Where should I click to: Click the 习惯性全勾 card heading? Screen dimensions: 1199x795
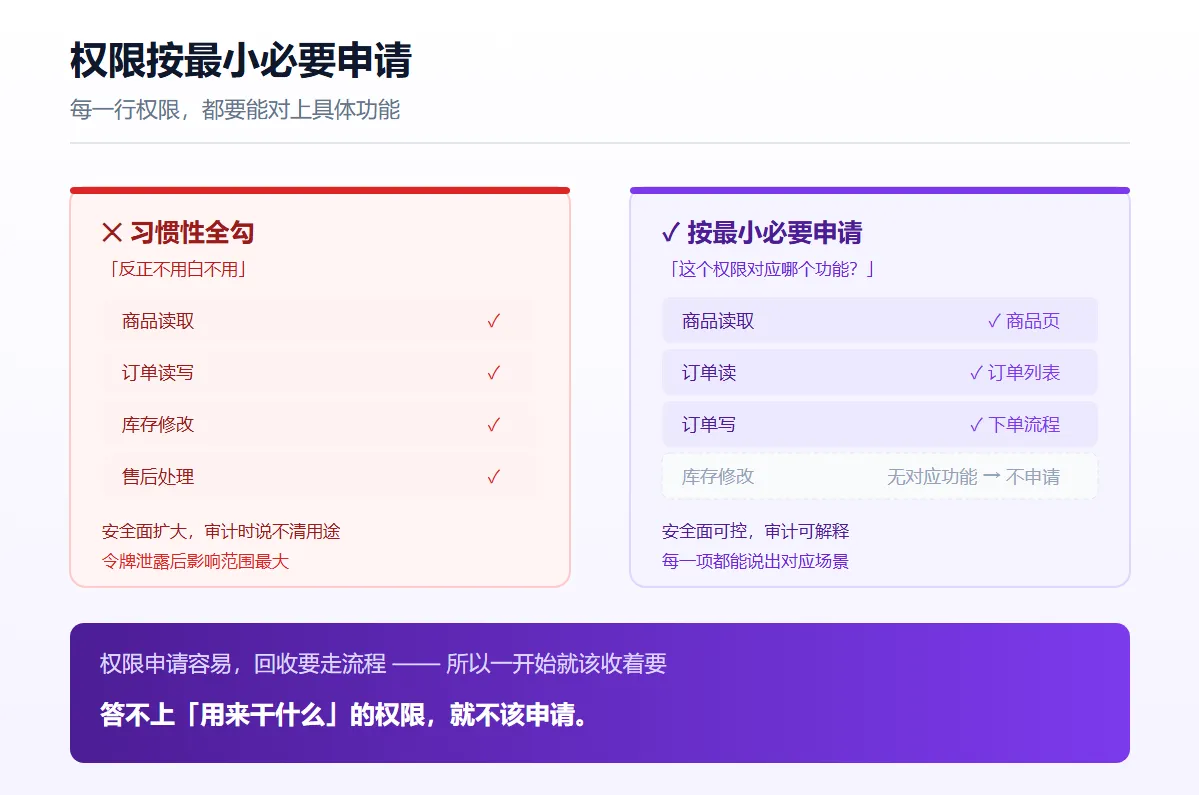(192, 232)
